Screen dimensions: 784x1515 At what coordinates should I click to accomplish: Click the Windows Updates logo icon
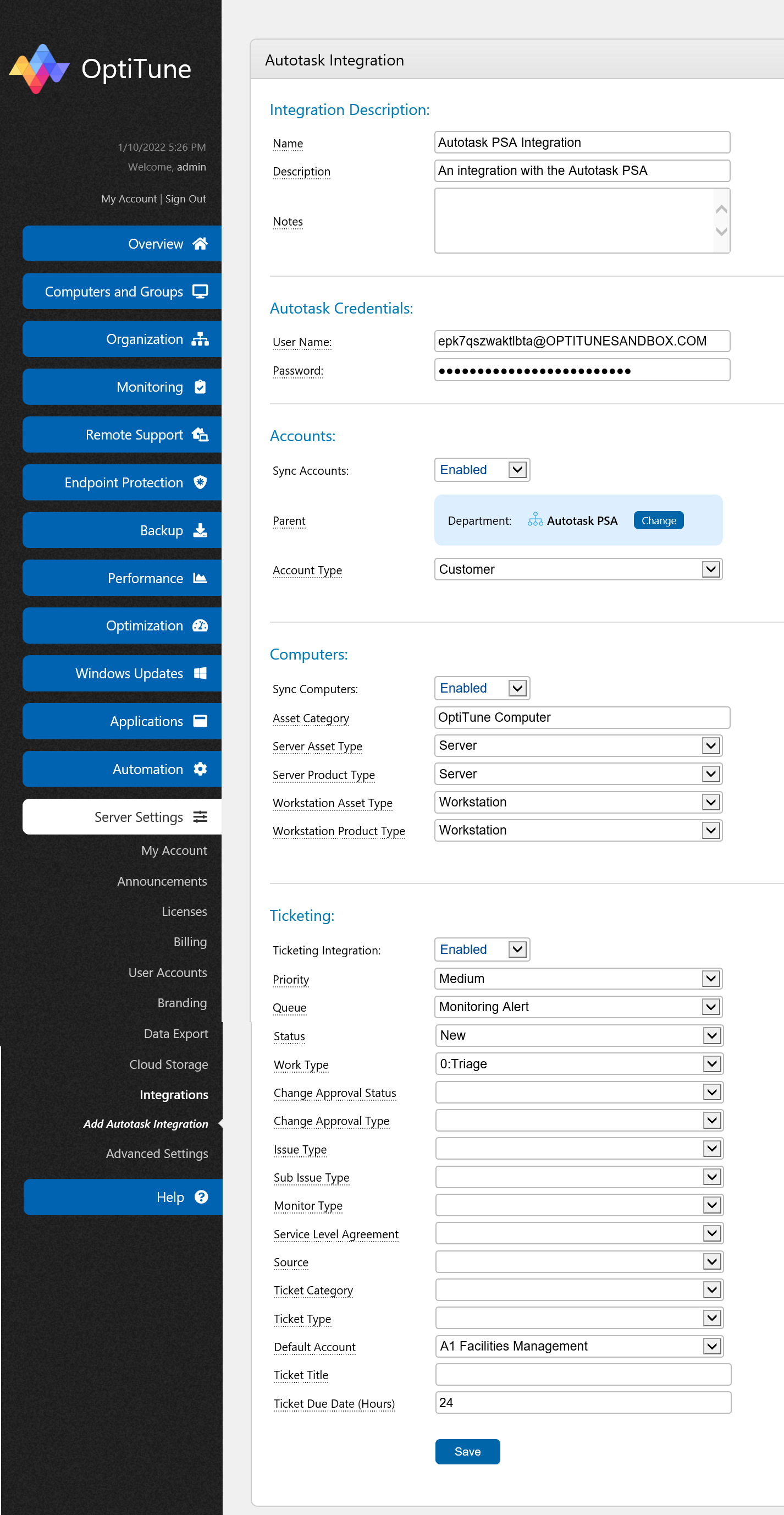tap(200, 673)
